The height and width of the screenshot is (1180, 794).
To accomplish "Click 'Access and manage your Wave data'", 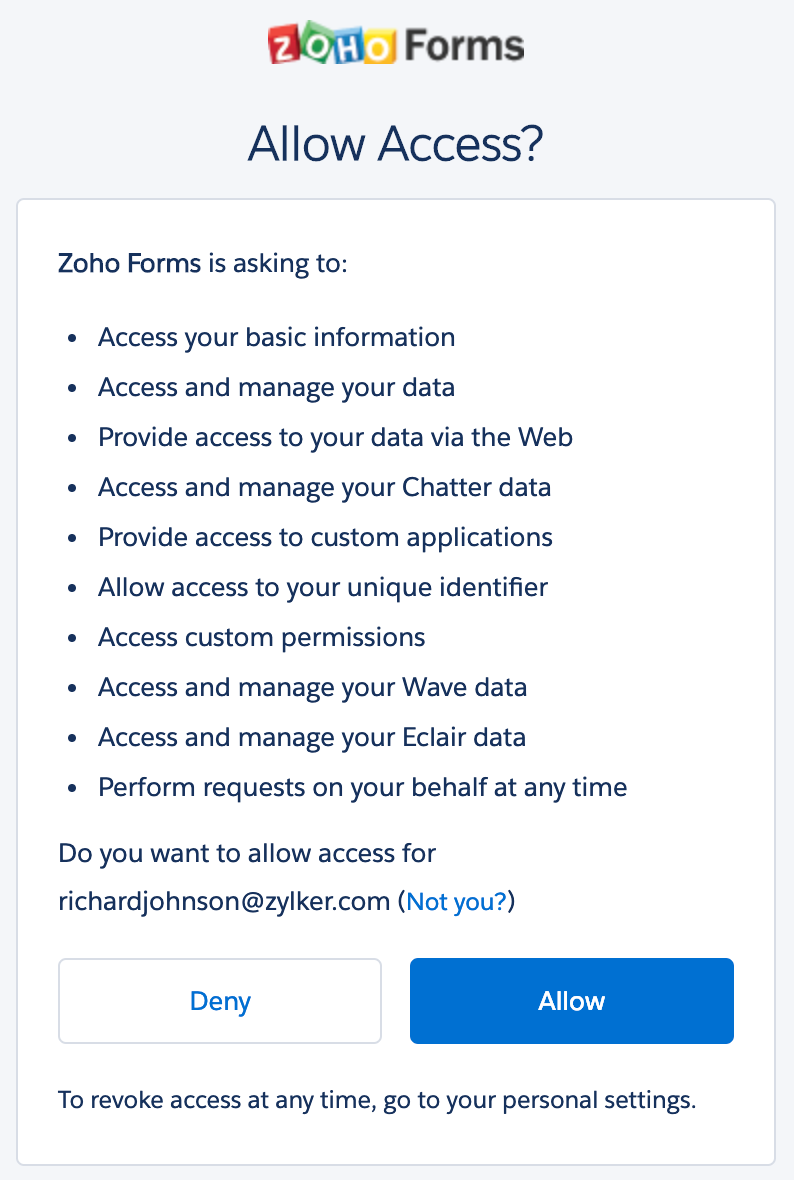I will tap(312, 687).
